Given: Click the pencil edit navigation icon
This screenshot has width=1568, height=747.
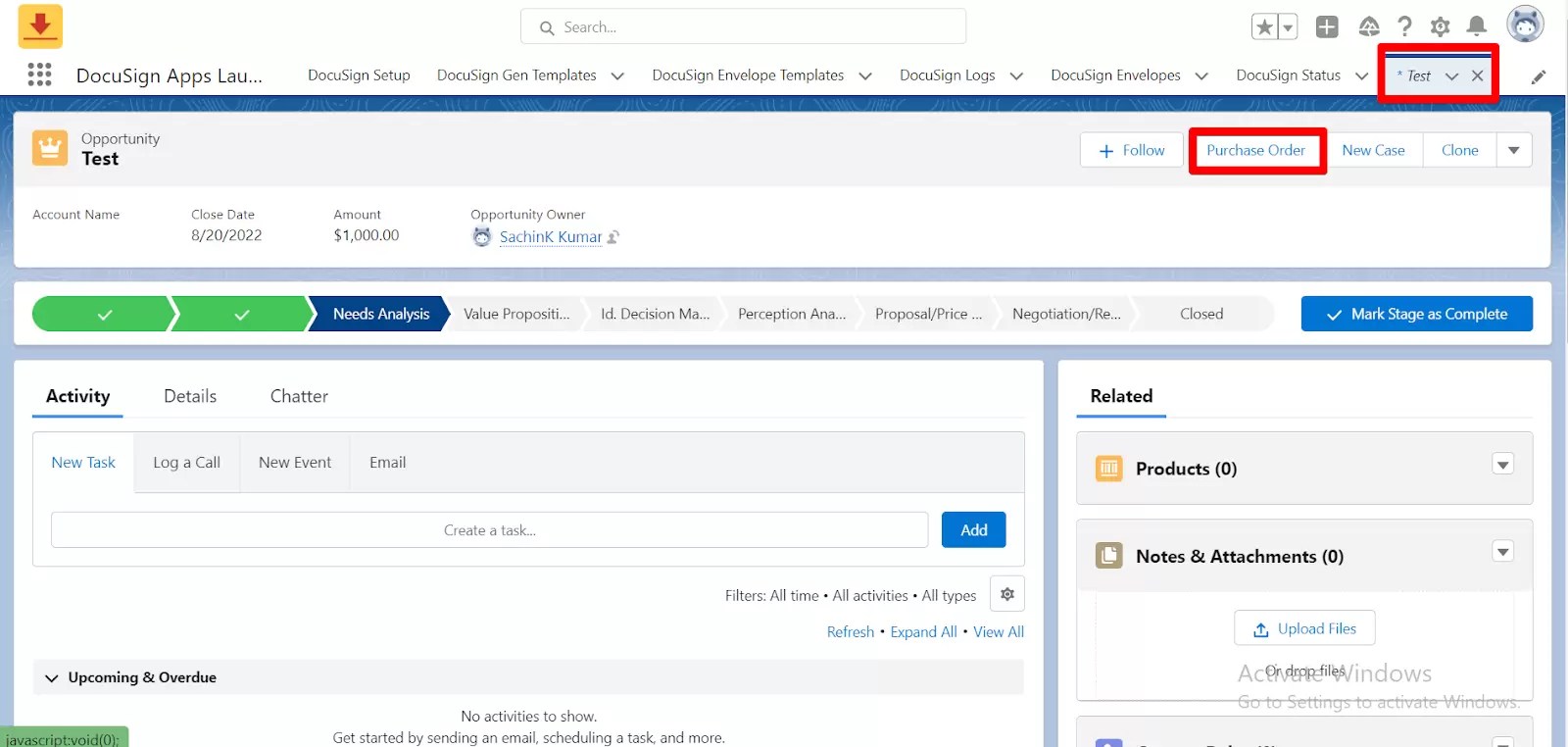Looking at the screenshot, I should [x=1539, y=76].
